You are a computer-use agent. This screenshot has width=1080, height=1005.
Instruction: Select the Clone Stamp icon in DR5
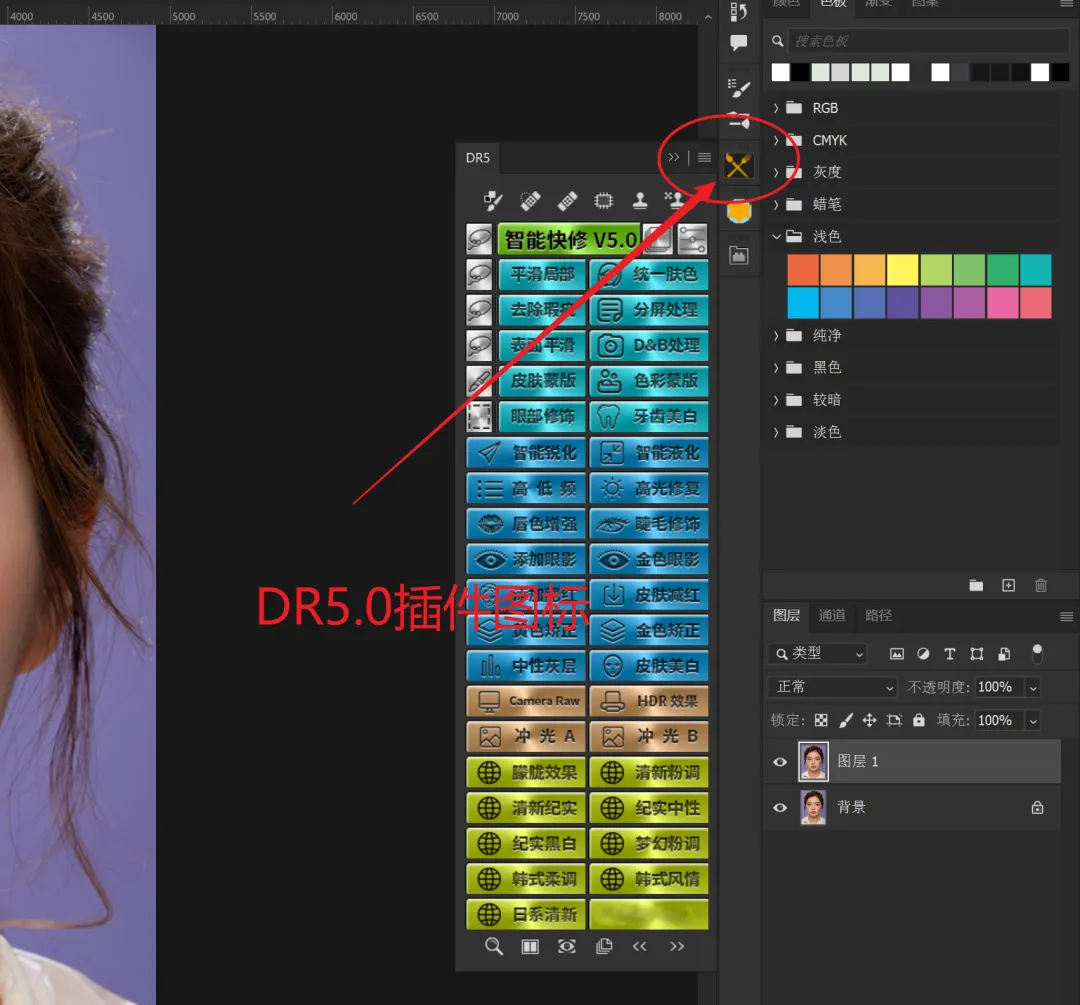640,200
